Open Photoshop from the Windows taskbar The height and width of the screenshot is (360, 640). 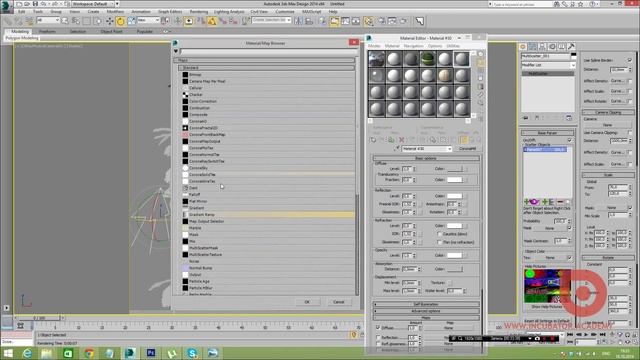point(151,353)
